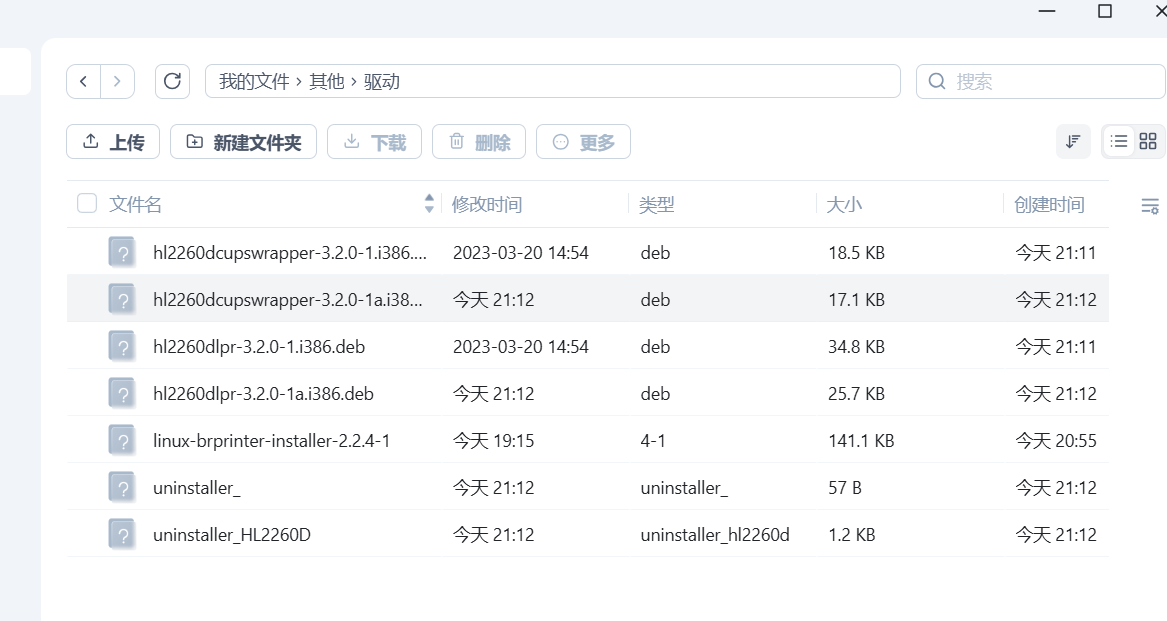Viewport: 1167px width, 621px height.
Task: Click the 删除 delete button
Action: click(479, 141)
